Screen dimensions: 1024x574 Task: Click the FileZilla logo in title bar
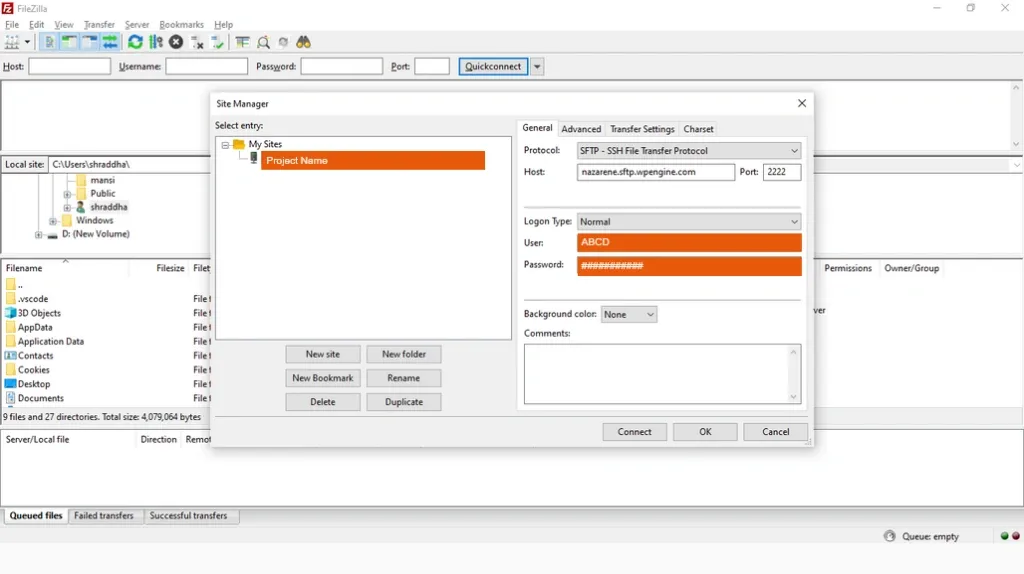[x=7, y=8]
